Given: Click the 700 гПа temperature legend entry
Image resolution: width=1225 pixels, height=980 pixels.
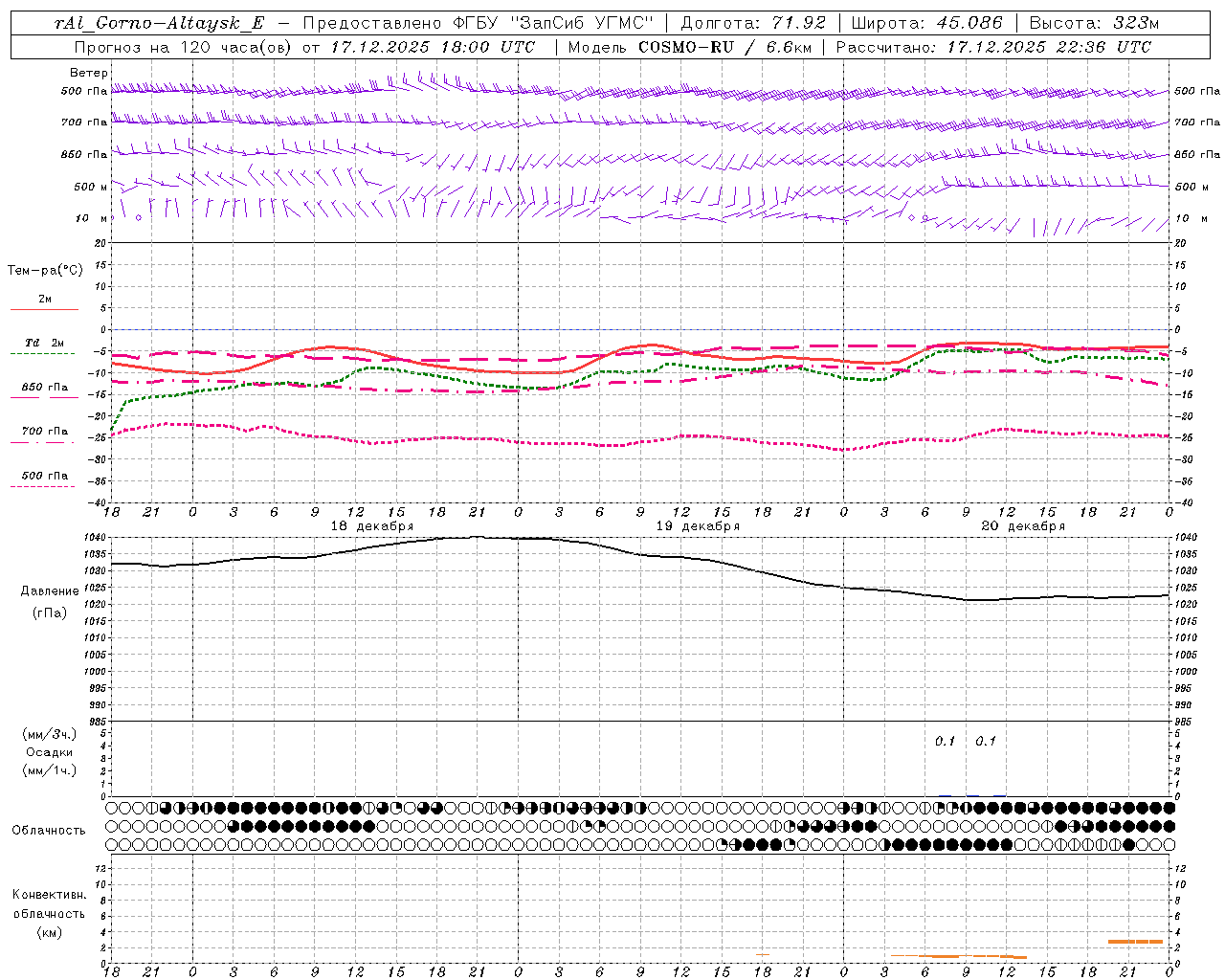Looking at the screenshot, I should pyautogui.click(x=45, y=432).
